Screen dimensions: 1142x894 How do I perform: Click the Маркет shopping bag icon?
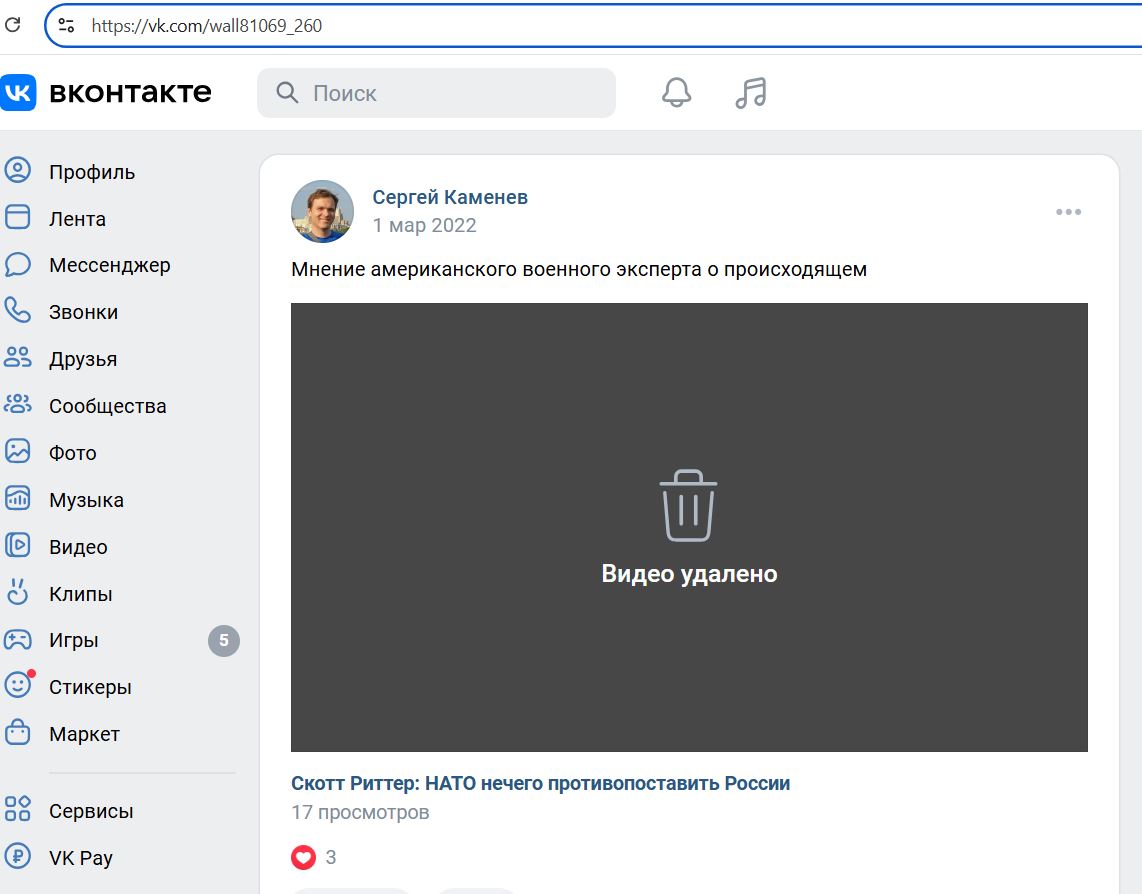17,733
